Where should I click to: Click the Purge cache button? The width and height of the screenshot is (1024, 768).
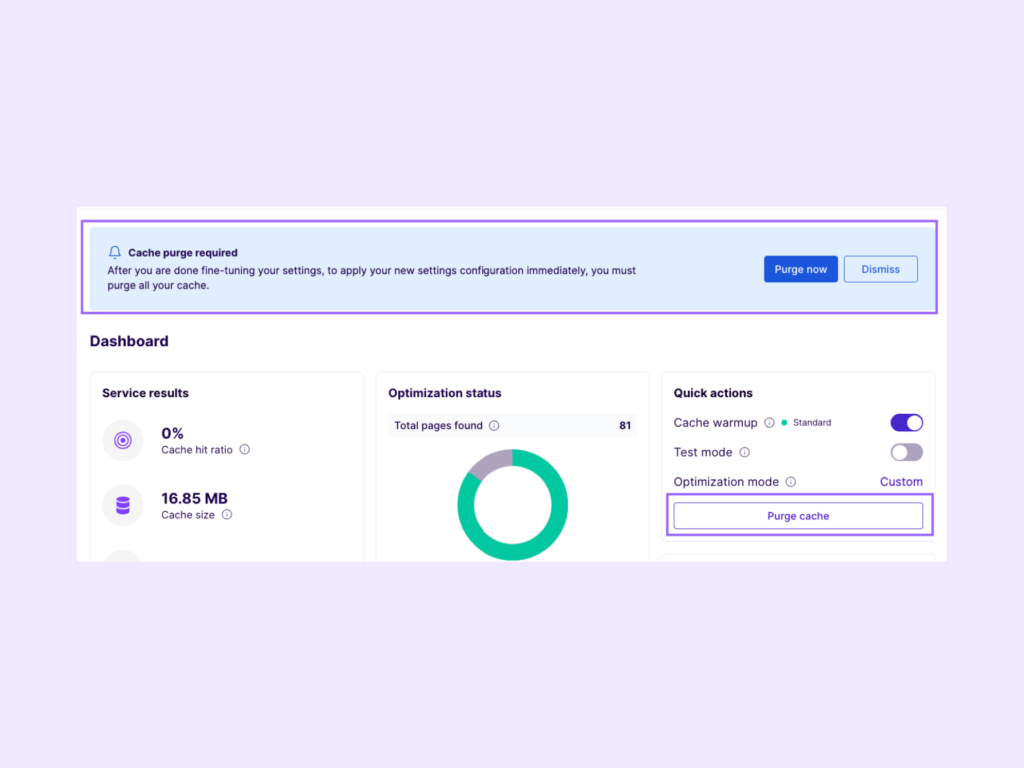pyautogui.click(x=798, y=516)
